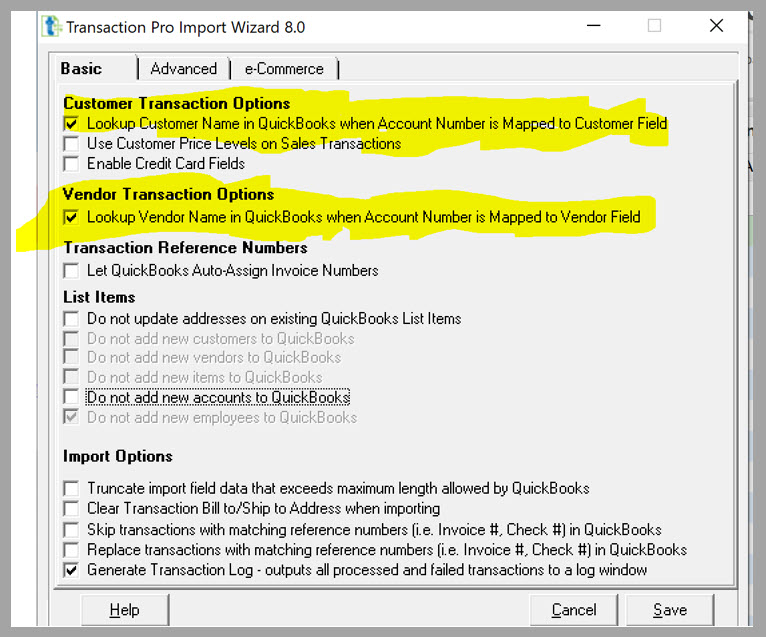Check Clear Transaction Bill to/Ship to Address
The image size is (766, 637).
click(x=71, y=509)
